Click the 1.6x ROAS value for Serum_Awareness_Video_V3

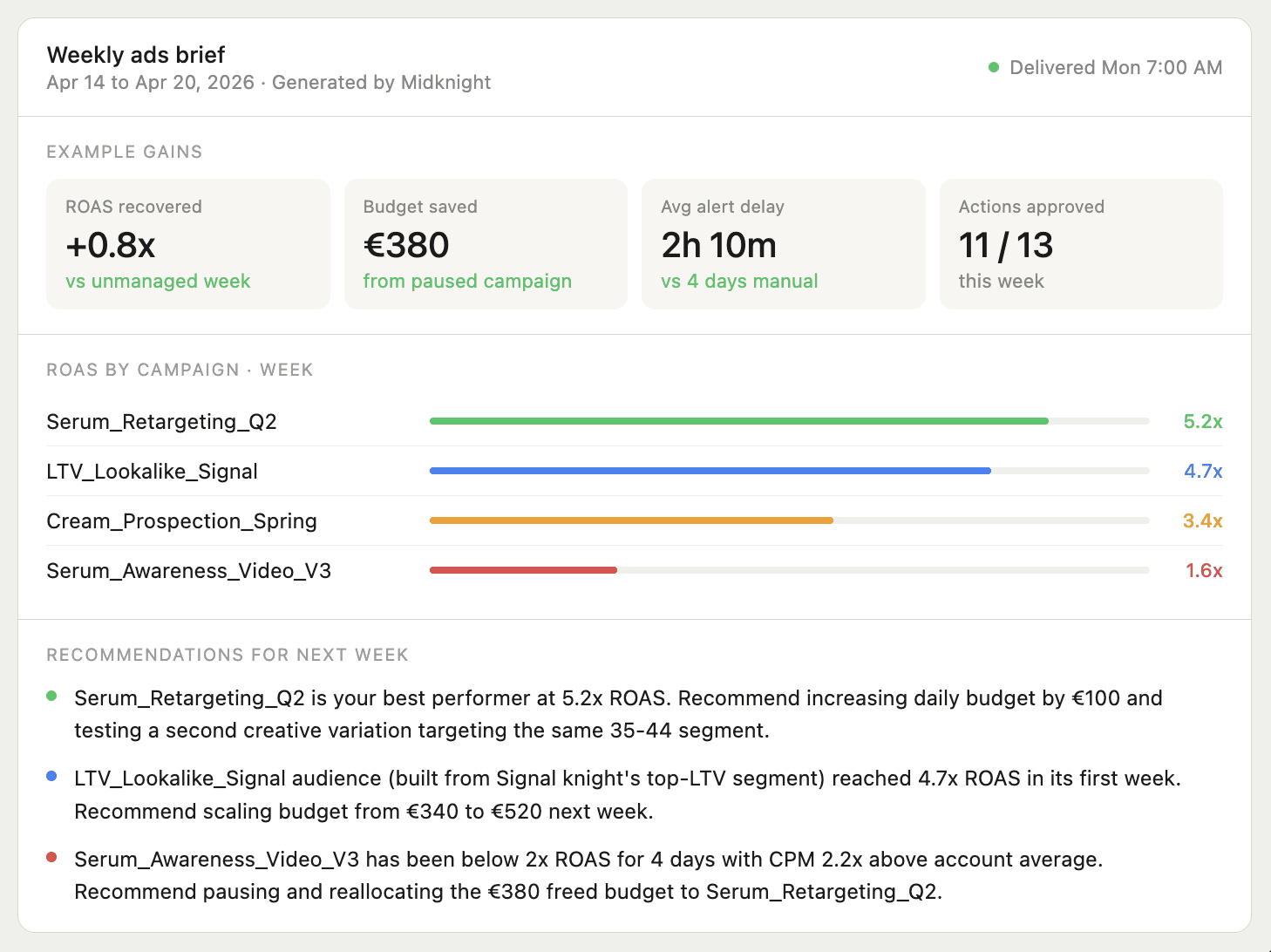(x=1203, y=570)
